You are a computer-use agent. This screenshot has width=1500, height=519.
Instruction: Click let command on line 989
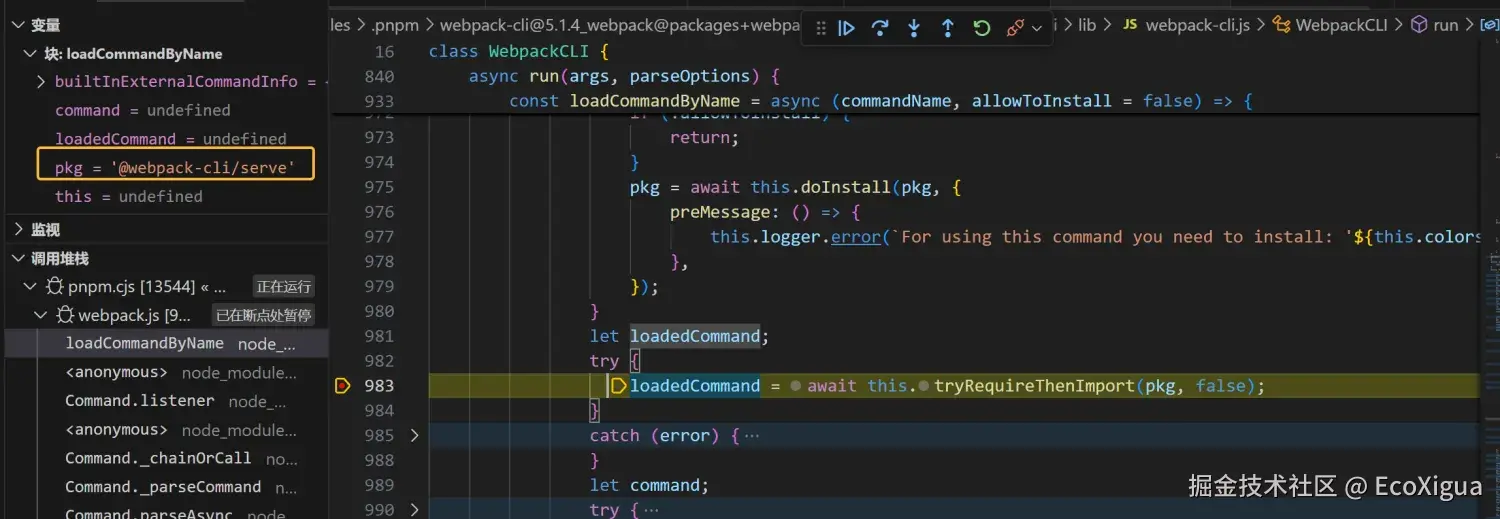(649, 485)
